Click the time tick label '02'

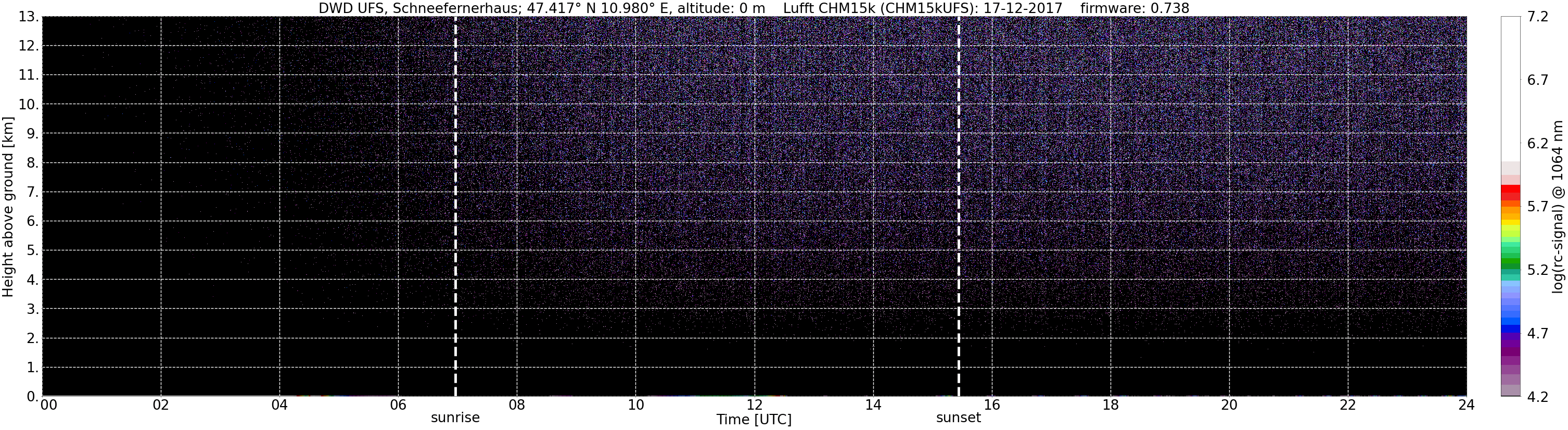point(161,405)
